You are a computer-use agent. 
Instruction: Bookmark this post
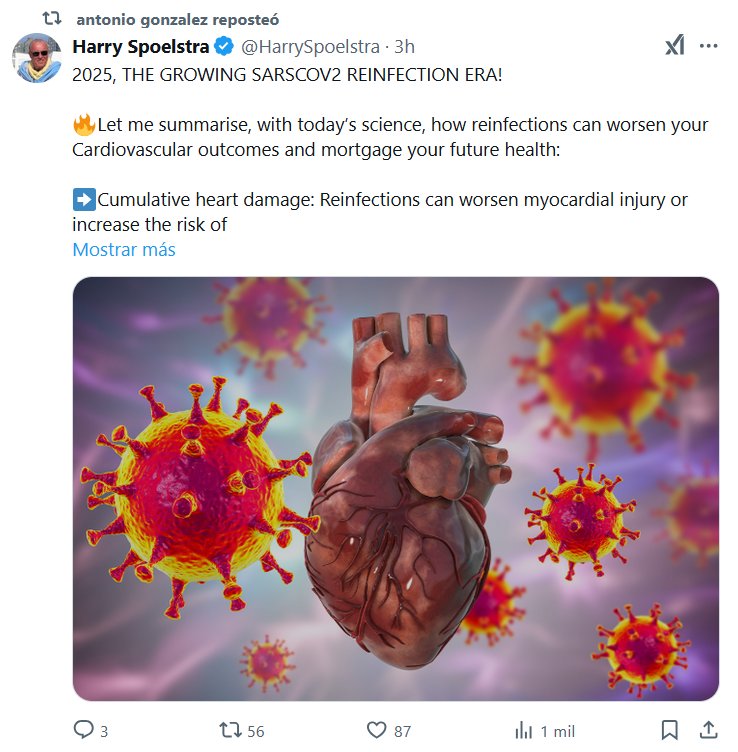(x=670, y=730)
